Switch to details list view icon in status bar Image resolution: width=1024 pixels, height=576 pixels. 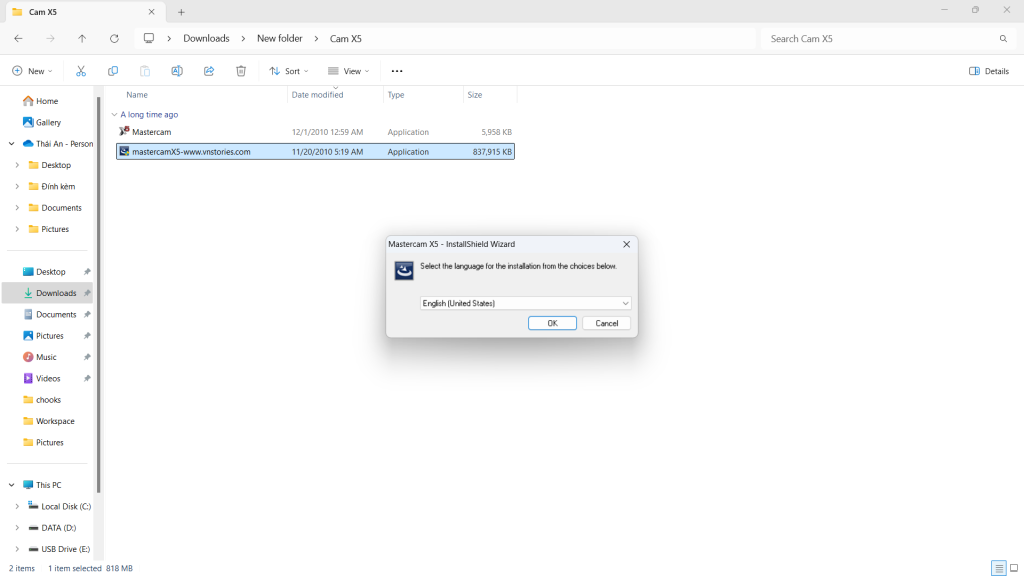click(x=999, y=568)
